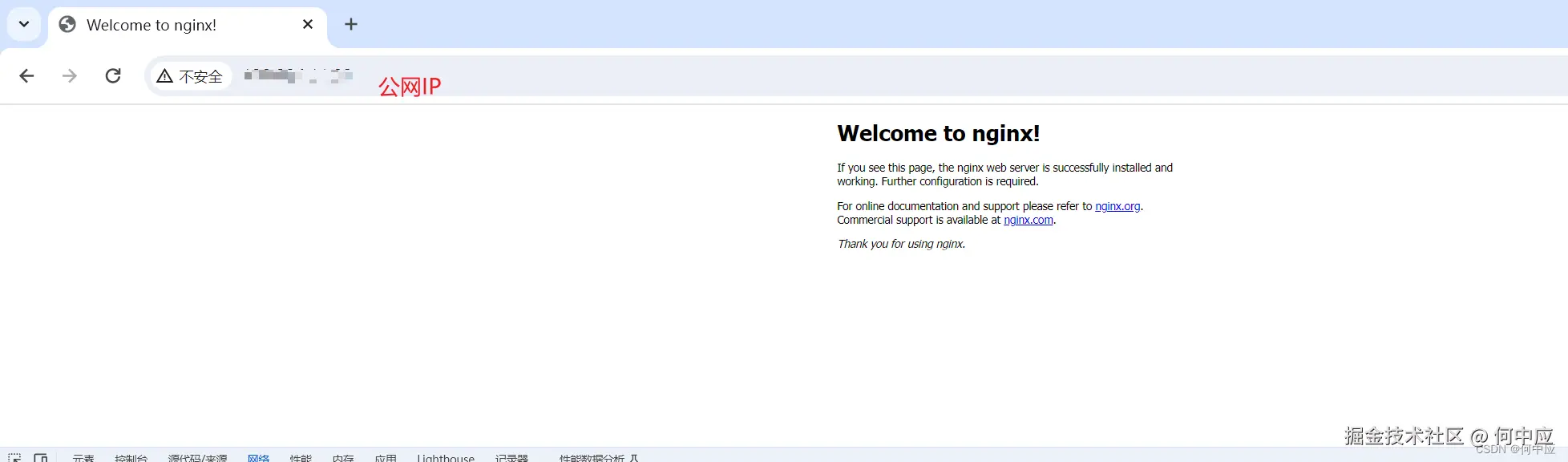Switch to the Lighthouse DevTools tab

(x=446, y=458)
